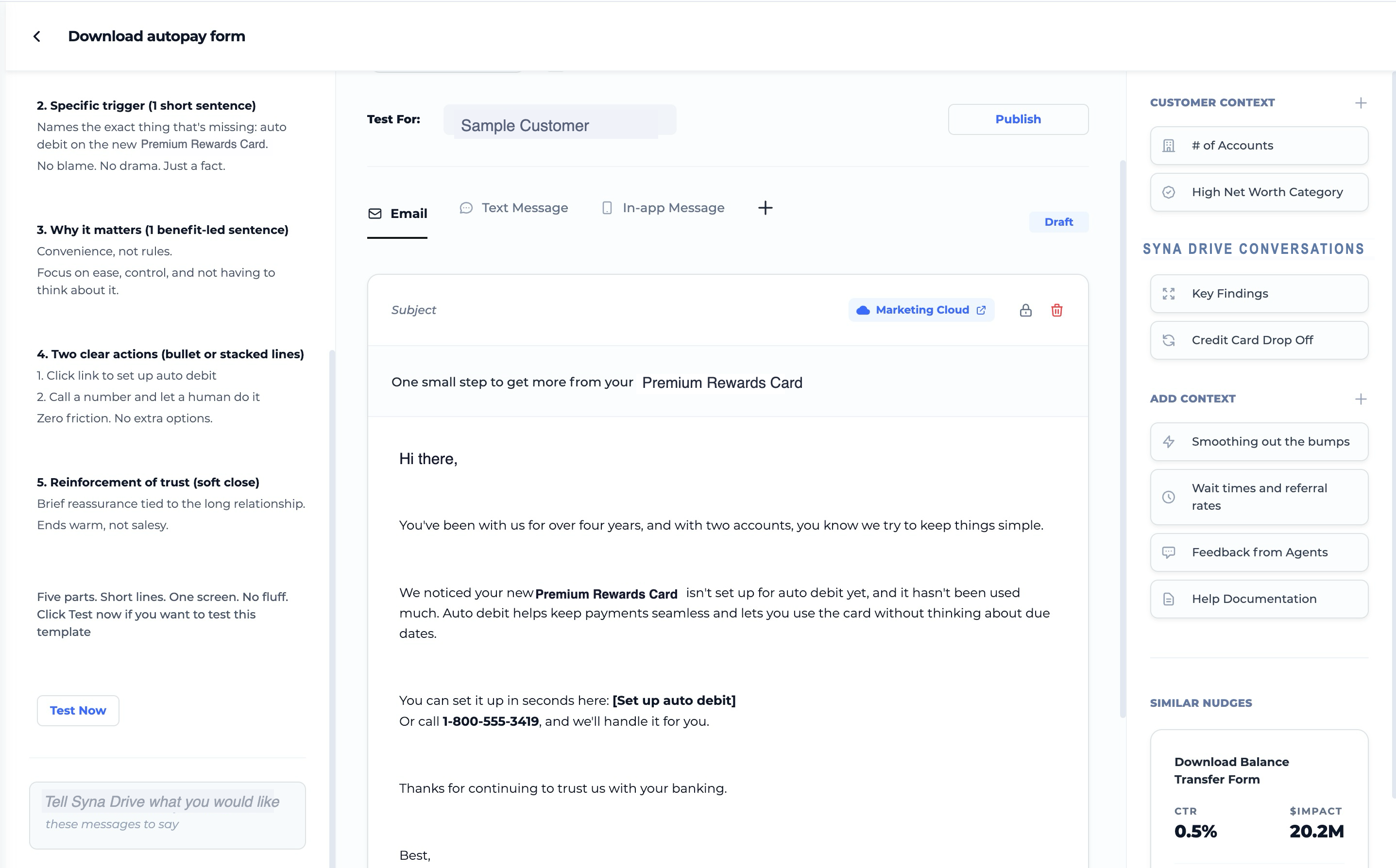Click the Tell Syna Drive prompt input box
The height and width of the screenshot is (868, 1396).
pyautogui.click(x=168, y=815)
